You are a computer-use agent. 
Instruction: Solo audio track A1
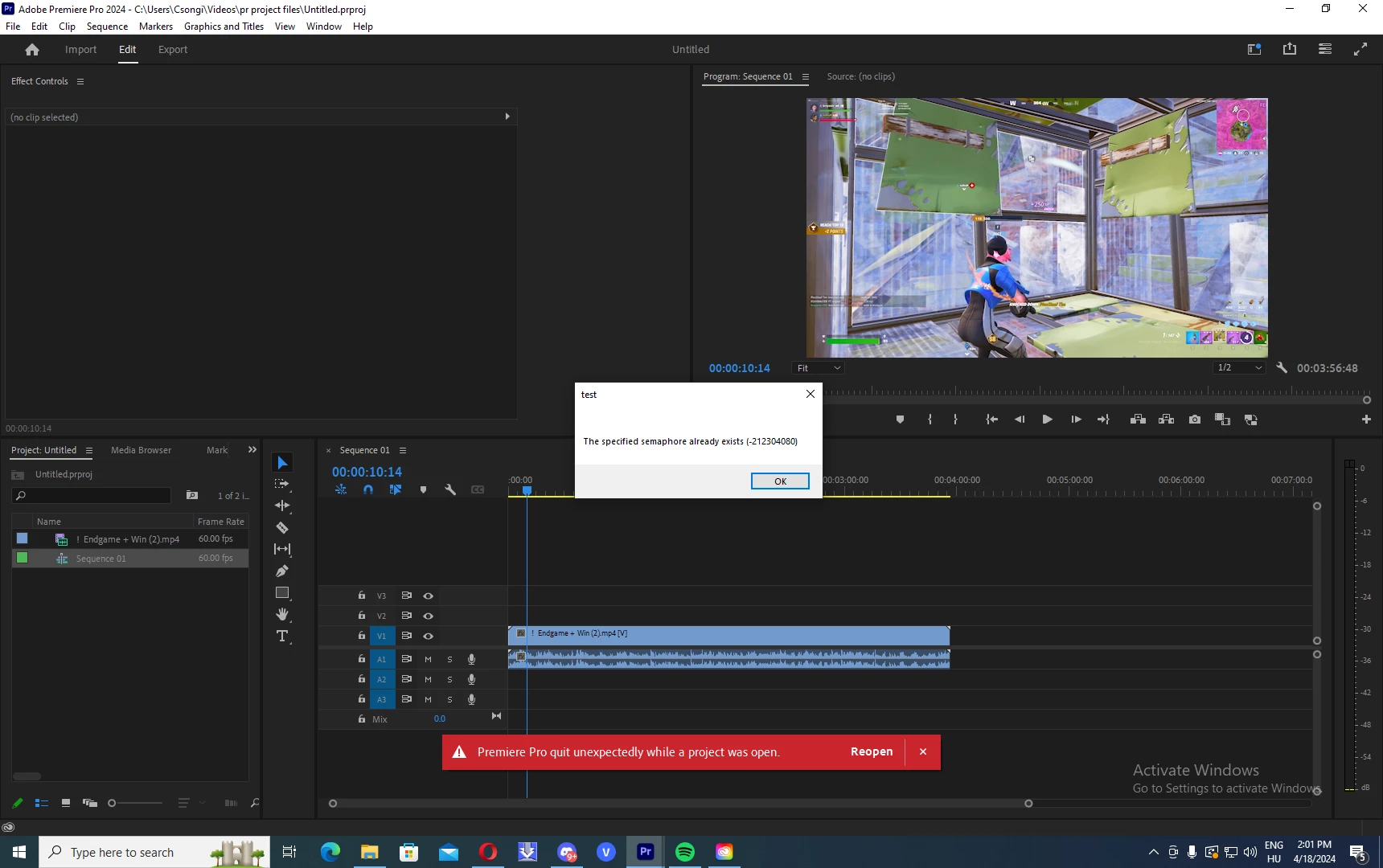449,659
